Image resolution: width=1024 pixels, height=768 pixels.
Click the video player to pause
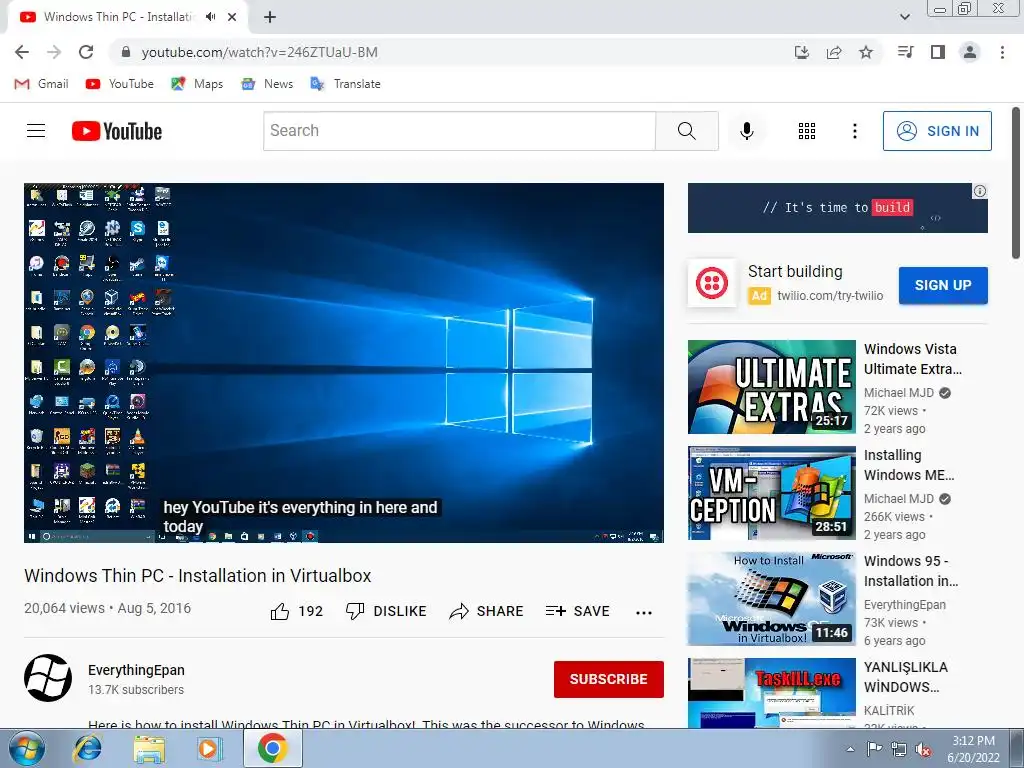[x=344, y=362]
